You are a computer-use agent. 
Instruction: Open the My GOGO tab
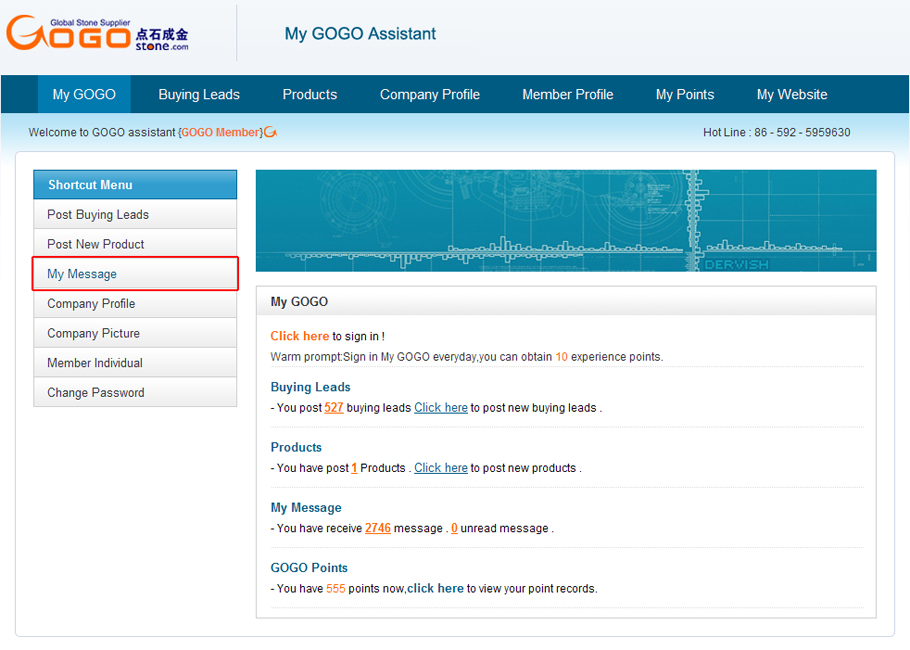(x=84, y=95)
